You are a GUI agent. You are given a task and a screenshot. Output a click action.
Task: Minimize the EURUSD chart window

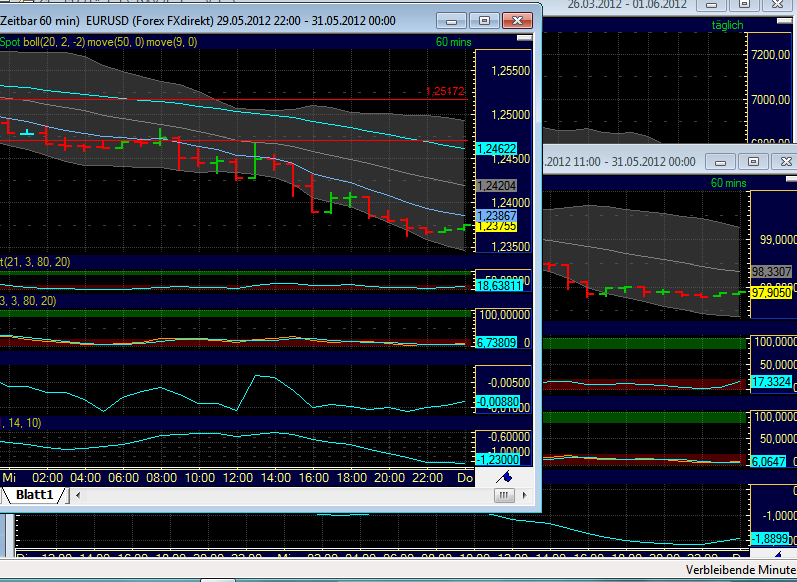[x=454, y=20]
